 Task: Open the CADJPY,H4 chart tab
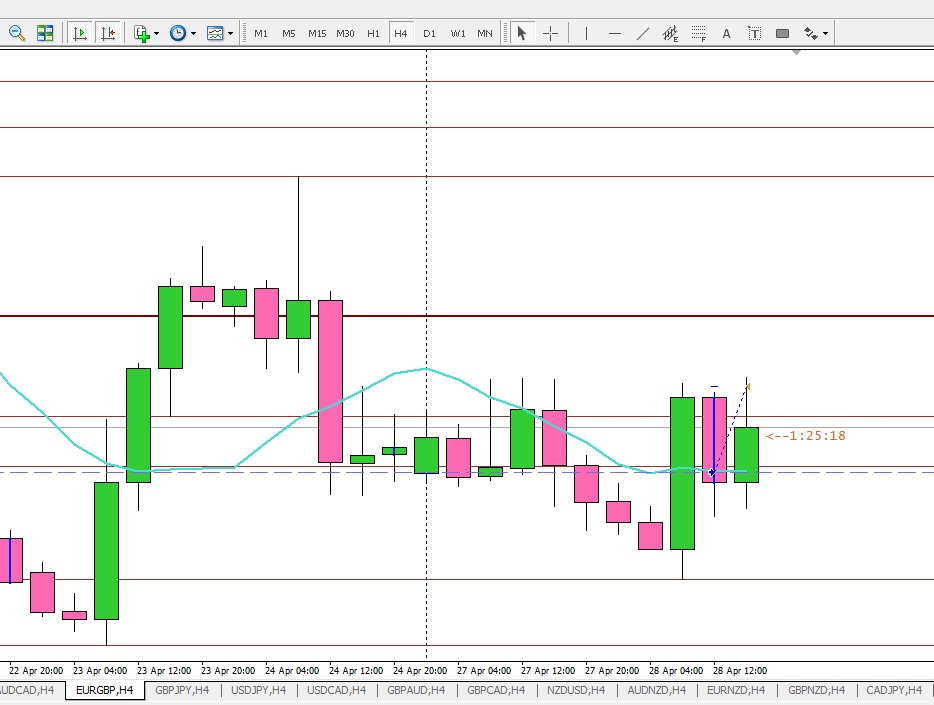[x=894, y=690]
